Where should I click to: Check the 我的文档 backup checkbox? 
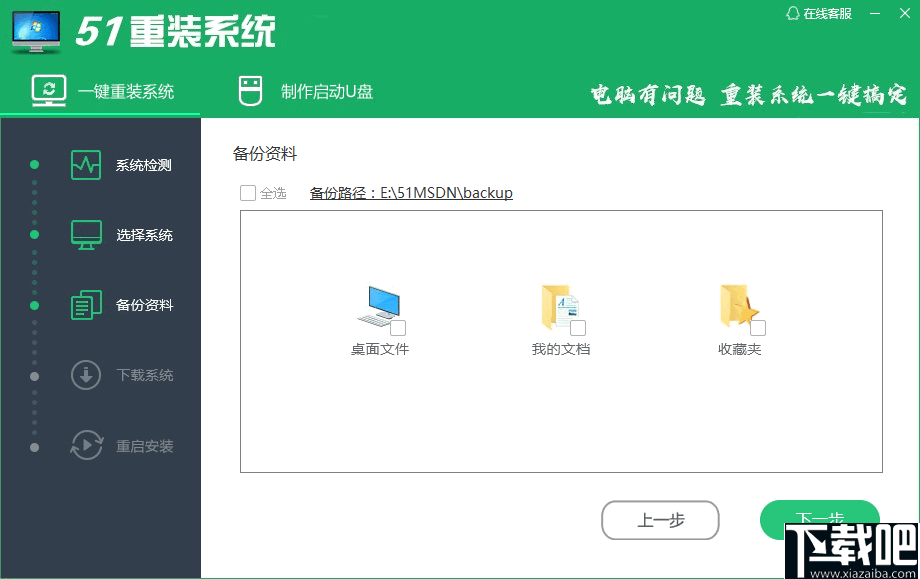point(578,328)
